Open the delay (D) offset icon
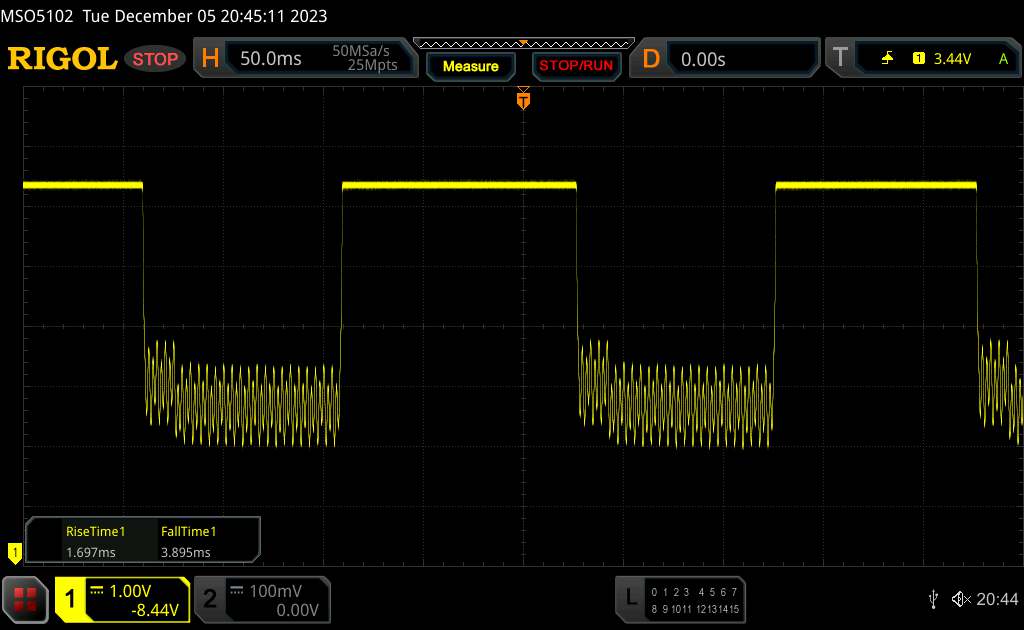This screenshot has width=1024, height=630. coord(651,59)
